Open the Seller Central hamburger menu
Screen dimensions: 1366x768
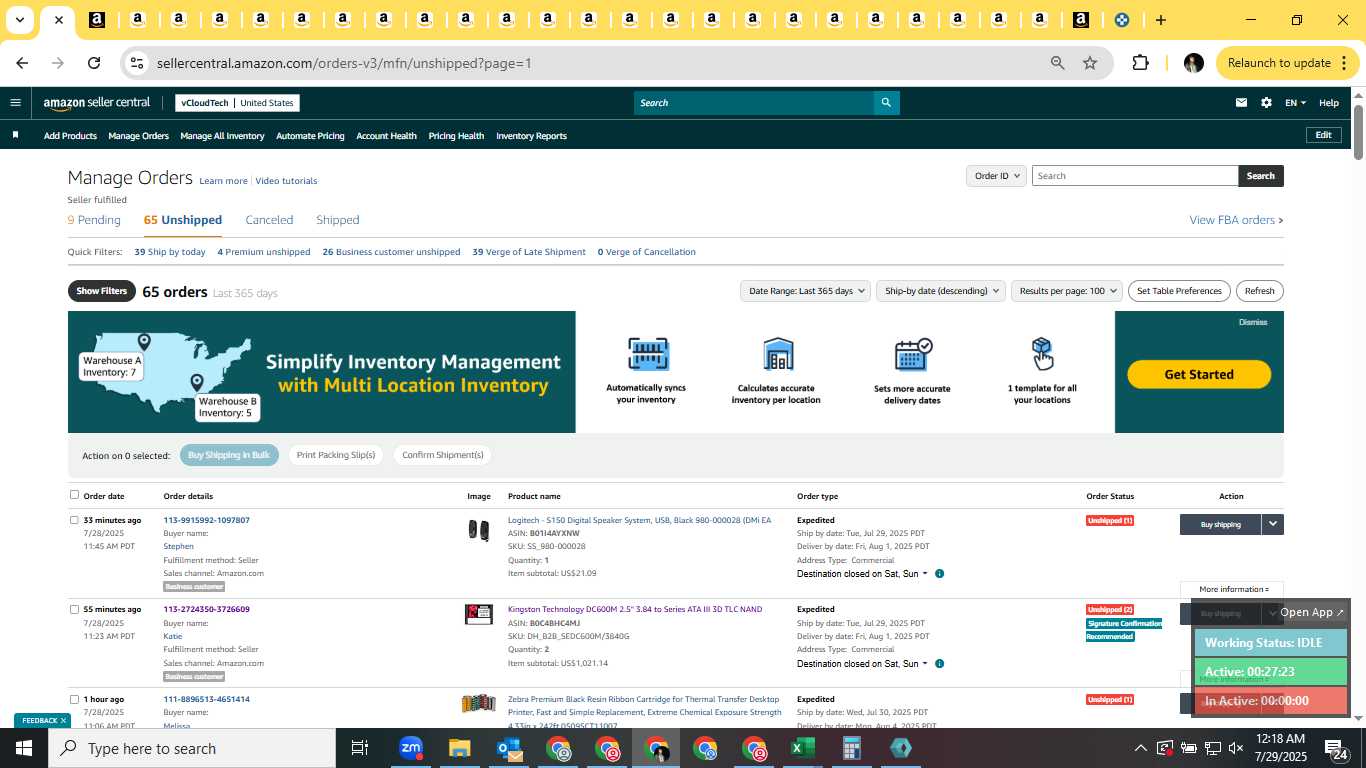15,102
